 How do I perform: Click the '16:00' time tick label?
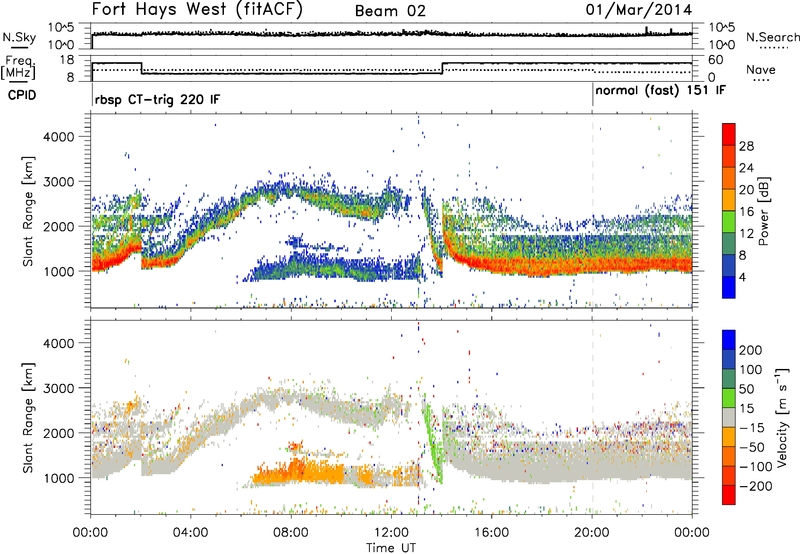[x=491, y=533]
